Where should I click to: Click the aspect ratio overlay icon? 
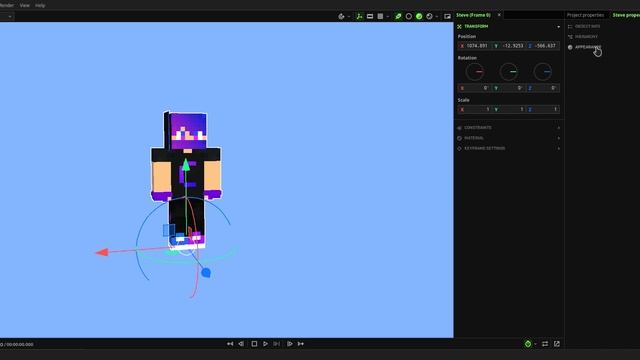[370, 16]
